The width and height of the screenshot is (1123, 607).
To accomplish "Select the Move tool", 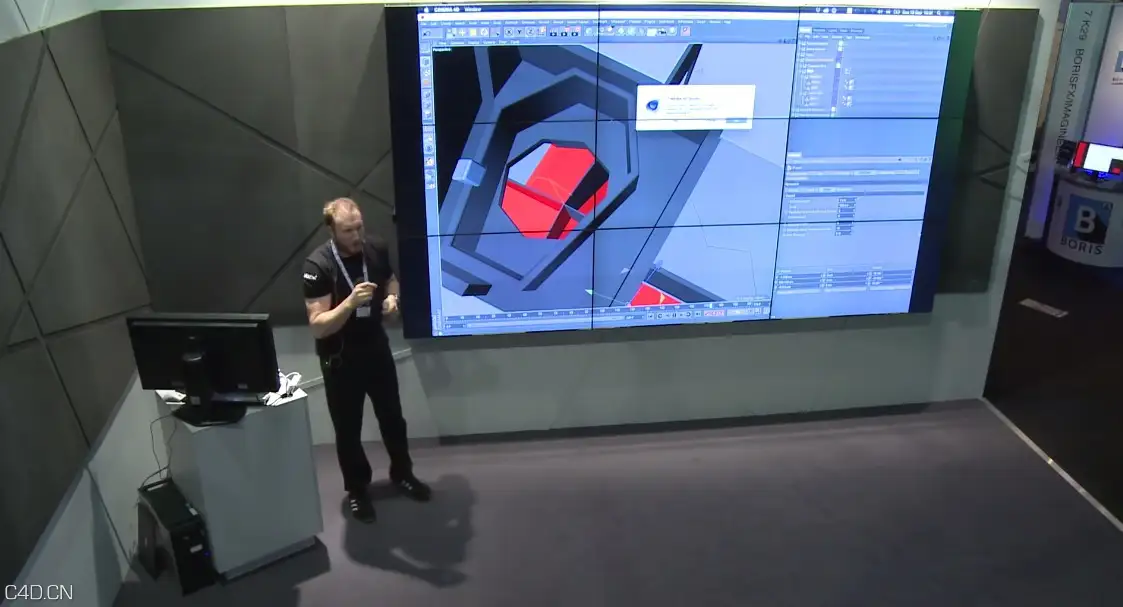I will 462,33.
